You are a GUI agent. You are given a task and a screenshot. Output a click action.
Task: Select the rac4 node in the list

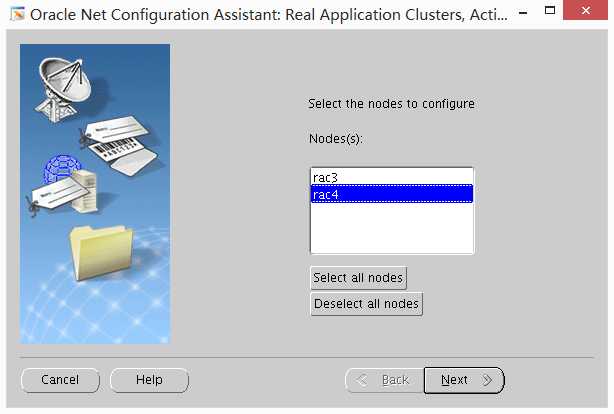pyautogui.click(x=392, y=194)
